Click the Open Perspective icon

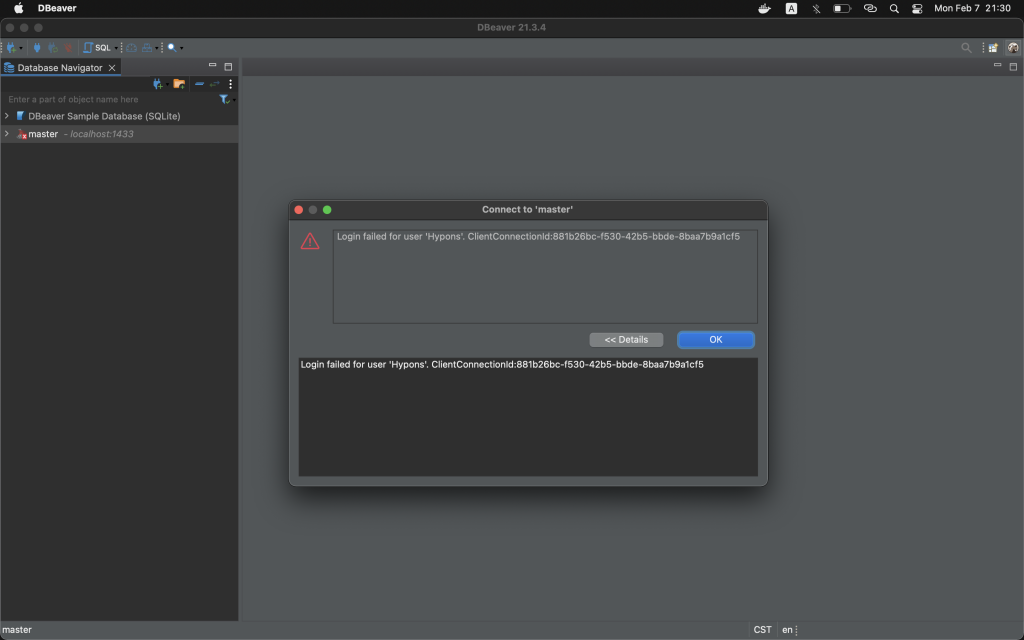[x=993, y=48]
